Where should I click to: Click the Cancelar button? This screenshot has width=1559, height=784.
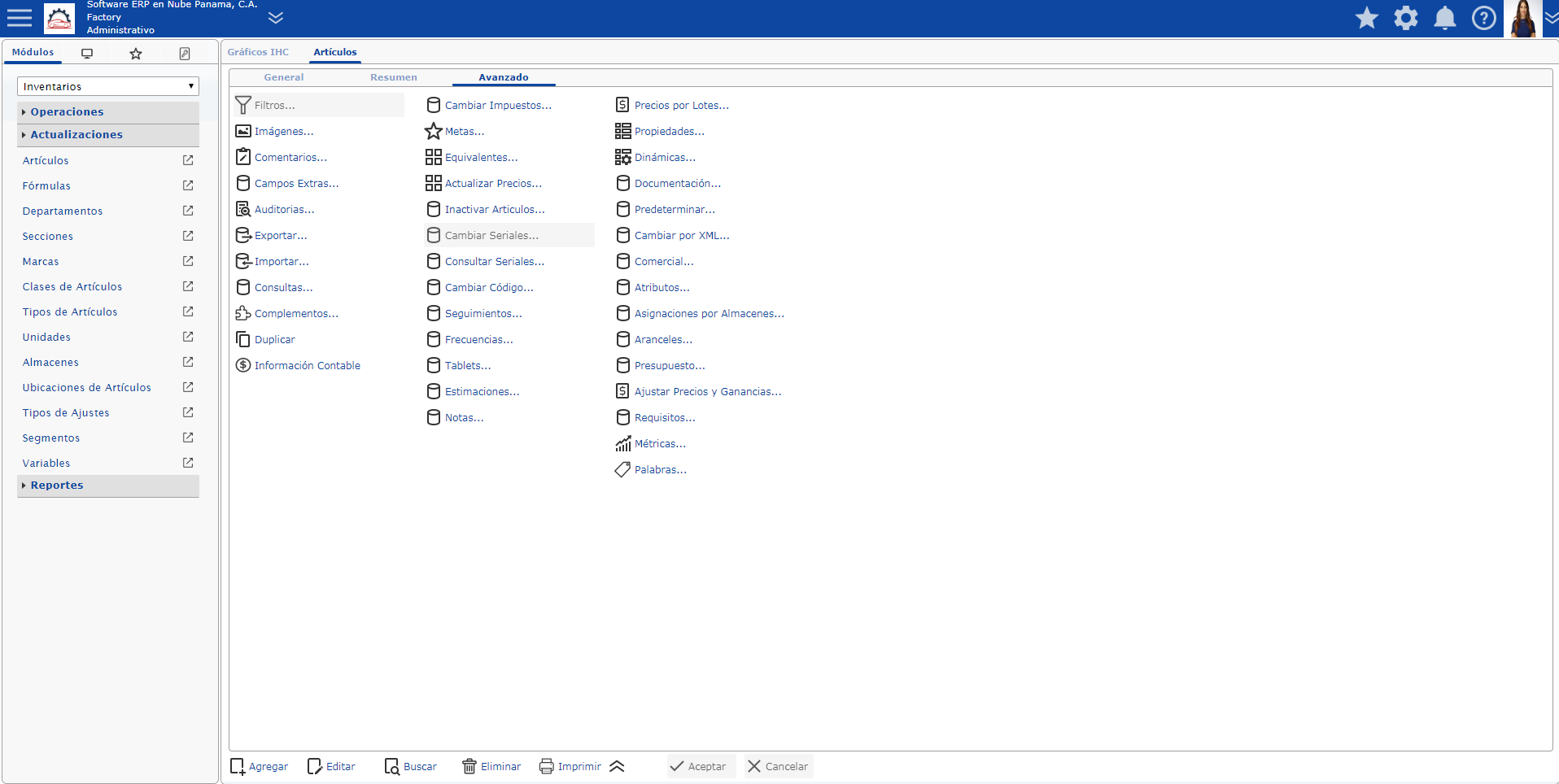point(779,767)
